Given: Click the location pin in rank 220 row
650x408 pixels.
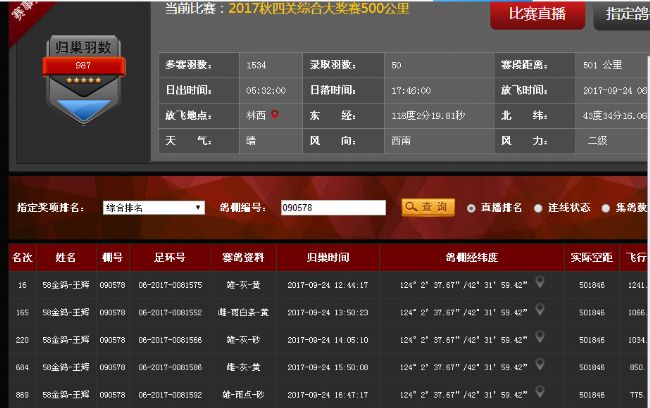Looking at the screenshot, I should pos(540,338).
